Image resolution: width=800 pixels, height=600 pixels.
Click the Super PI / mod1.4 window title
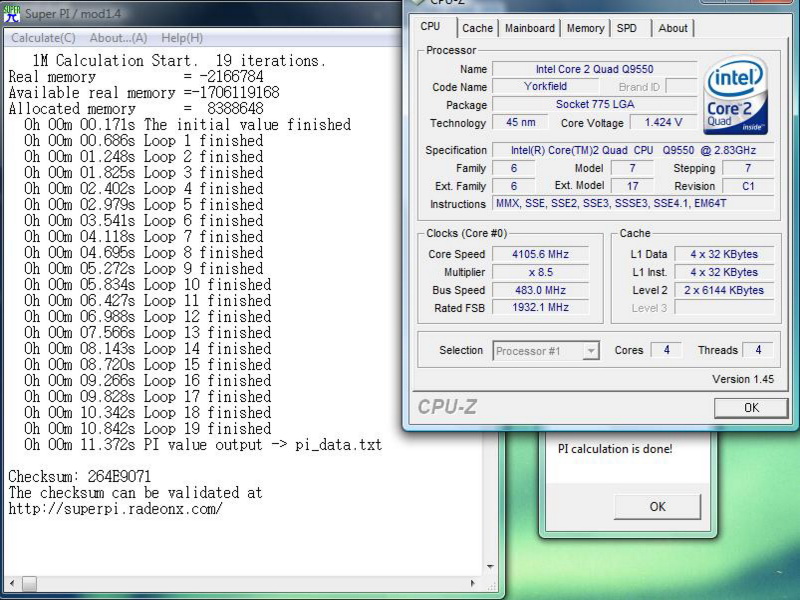[73, 14]
